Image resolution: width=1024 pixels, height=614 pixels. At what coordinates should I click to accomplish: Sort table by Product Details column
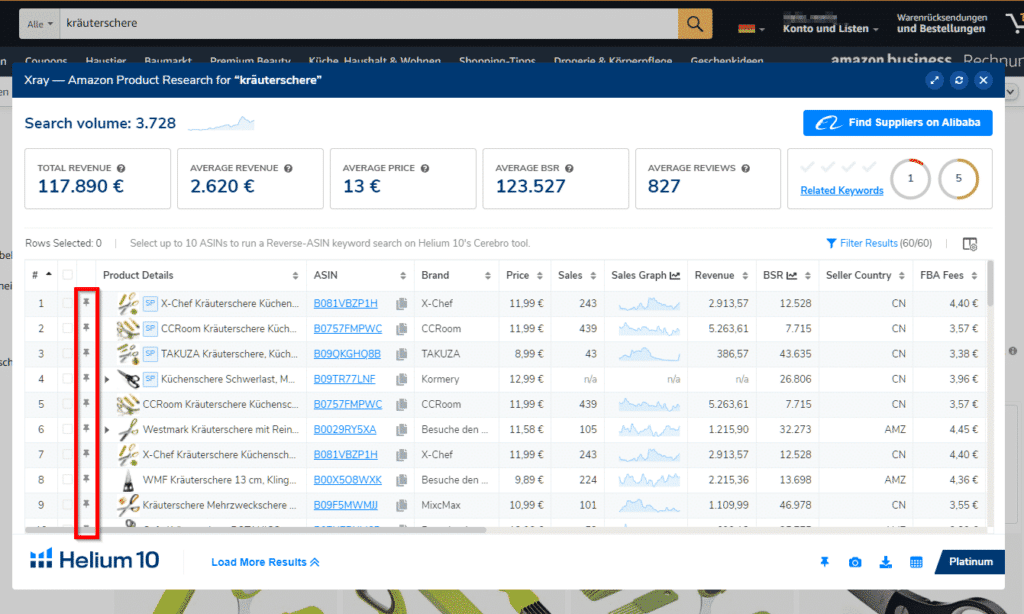(296, 276)
